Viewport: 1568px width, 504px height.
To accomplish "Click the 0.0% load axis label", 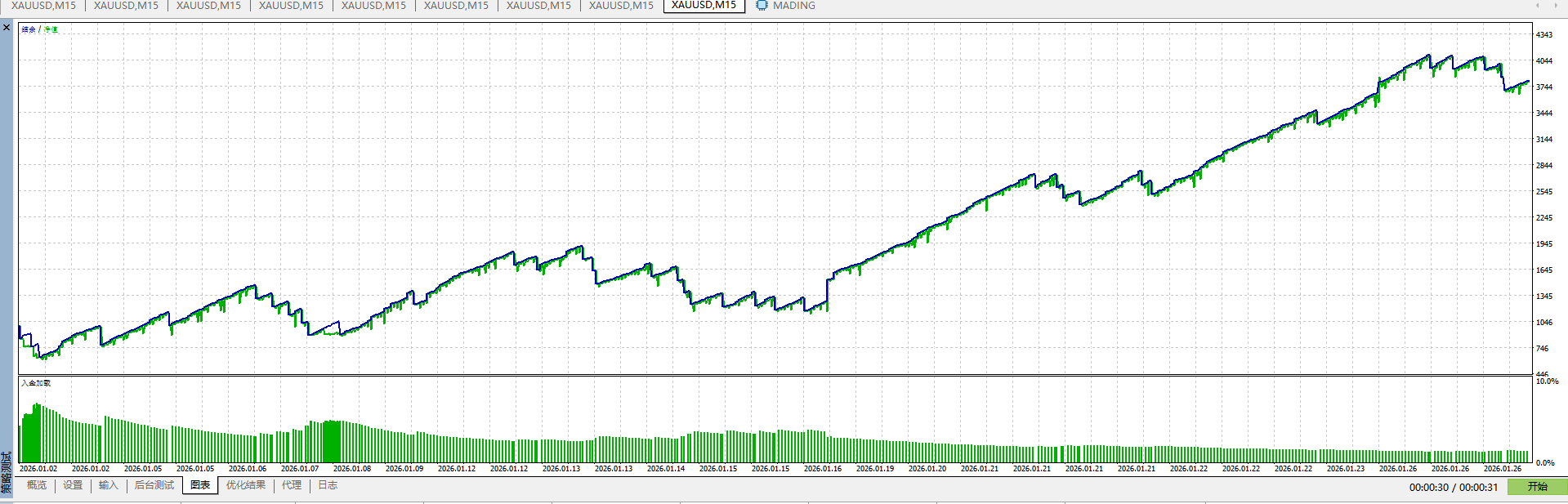I will [1545, 463].
